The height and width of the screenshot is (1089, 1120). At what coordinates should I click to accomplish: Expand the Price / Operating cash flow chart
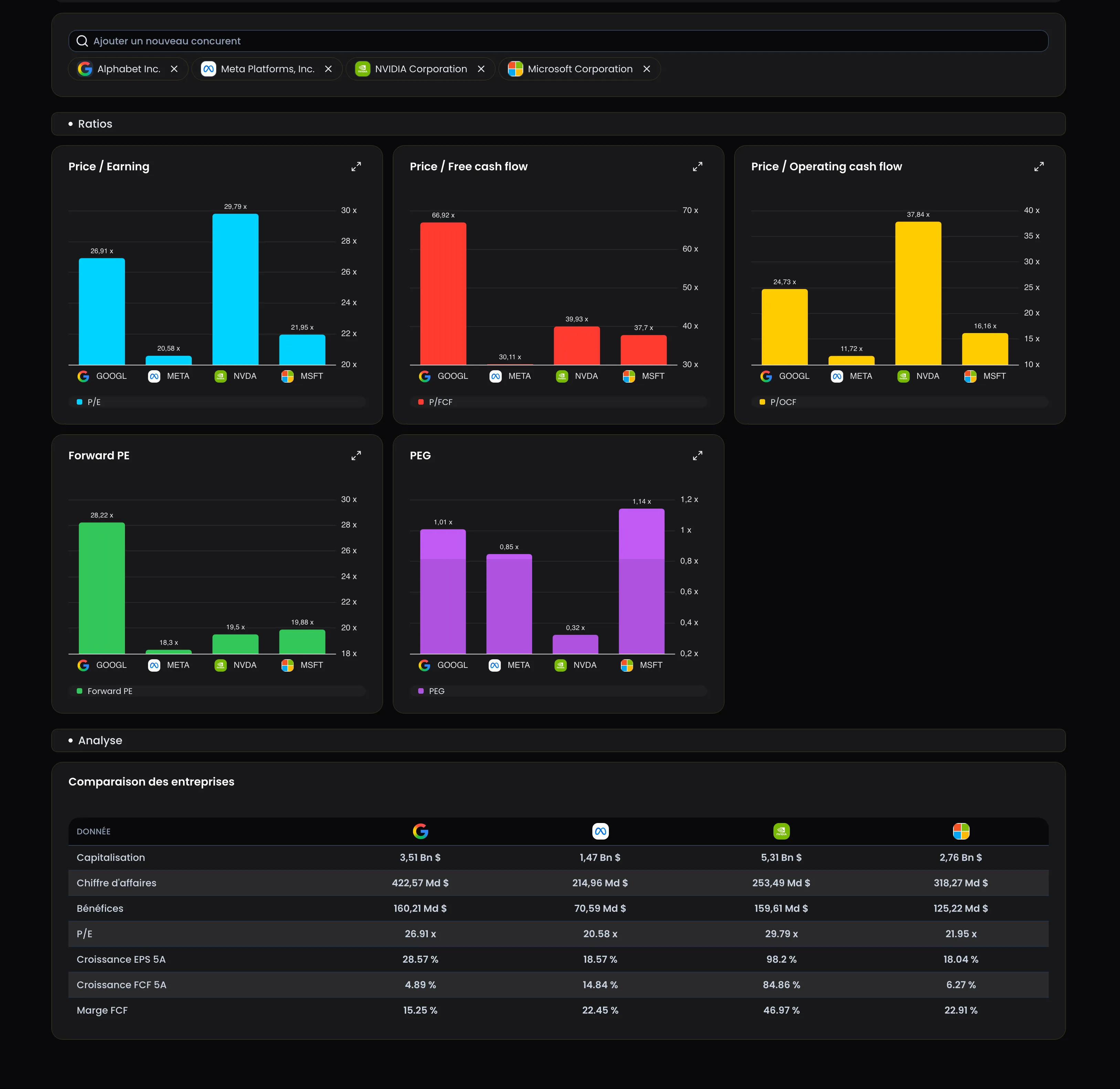click(x=1039, y=167)
